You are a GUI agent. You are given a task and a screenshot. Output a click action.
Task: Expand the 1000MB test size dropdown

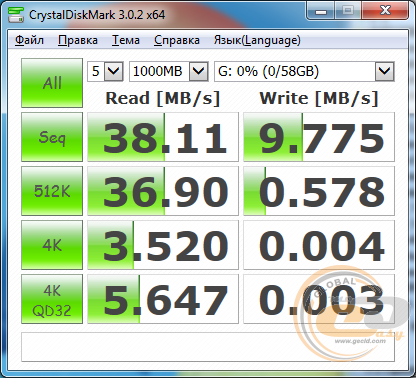[x=199, y=71]
